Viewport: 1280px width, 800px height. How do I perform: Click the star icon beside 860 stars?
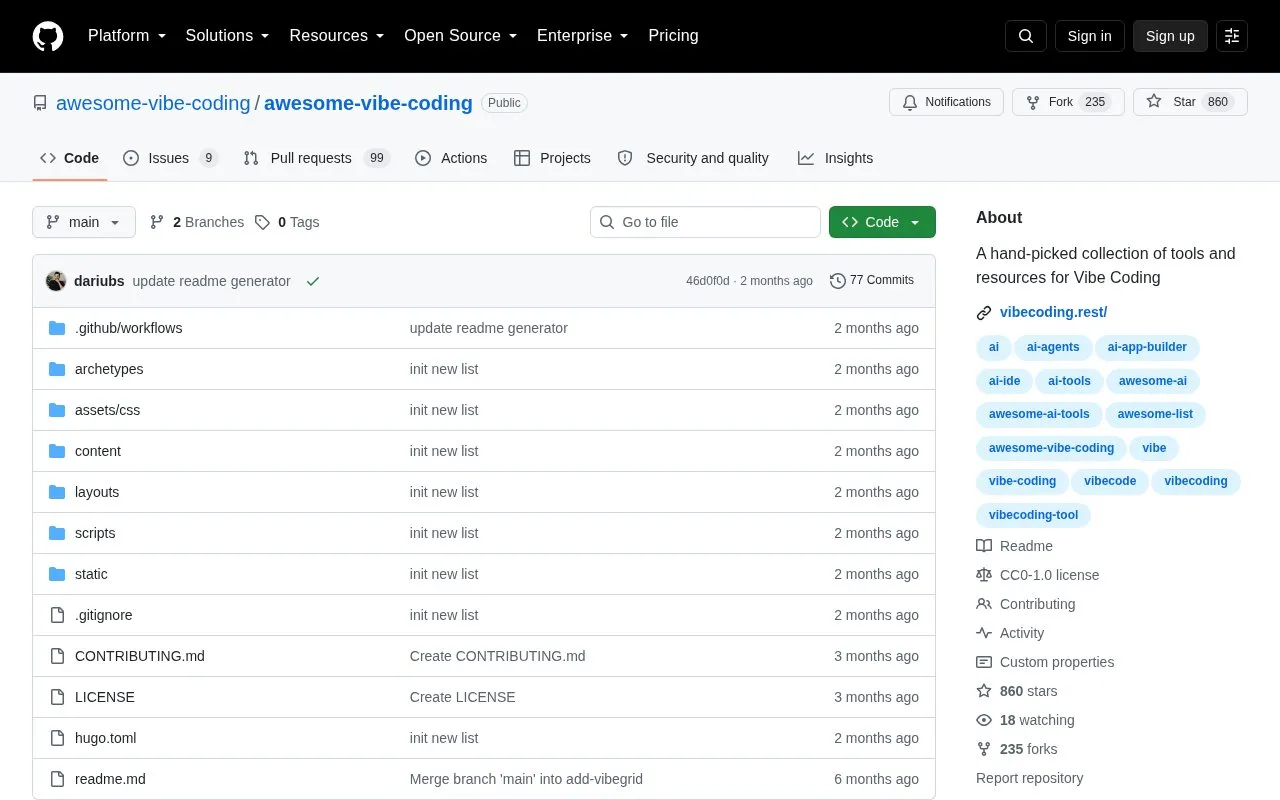tap(984, 691)
